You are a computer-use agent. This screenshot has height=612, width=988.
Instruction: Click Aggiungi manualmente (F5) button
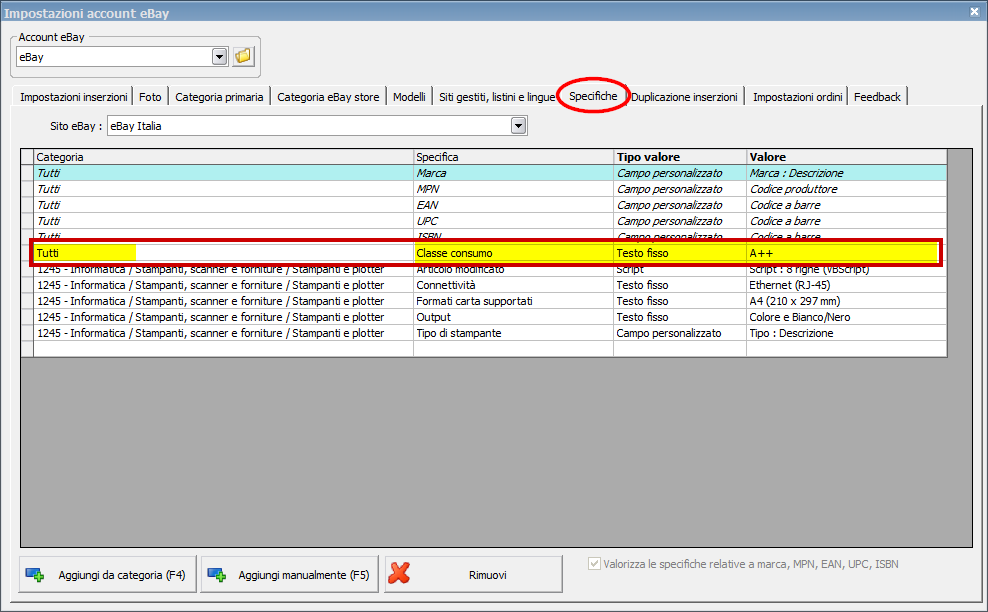tap(289, 574)
